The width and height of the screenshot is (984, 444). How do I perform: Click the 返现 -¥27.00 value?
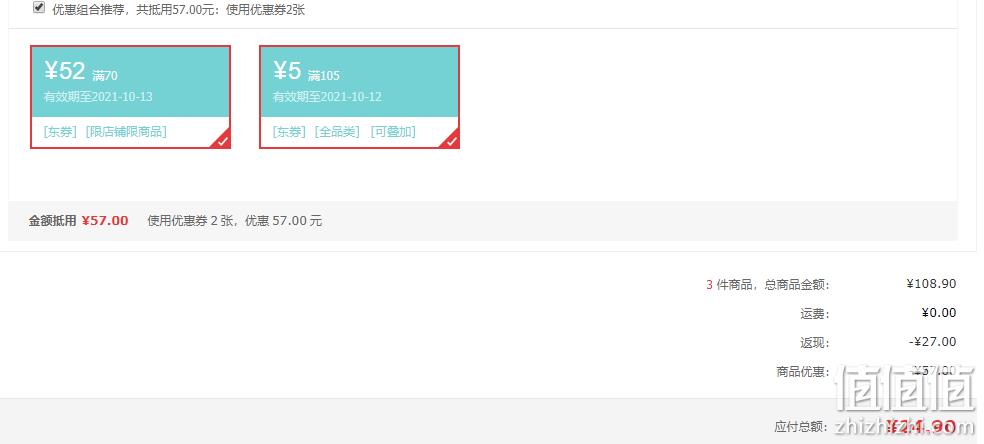click(x=933, y=342)
